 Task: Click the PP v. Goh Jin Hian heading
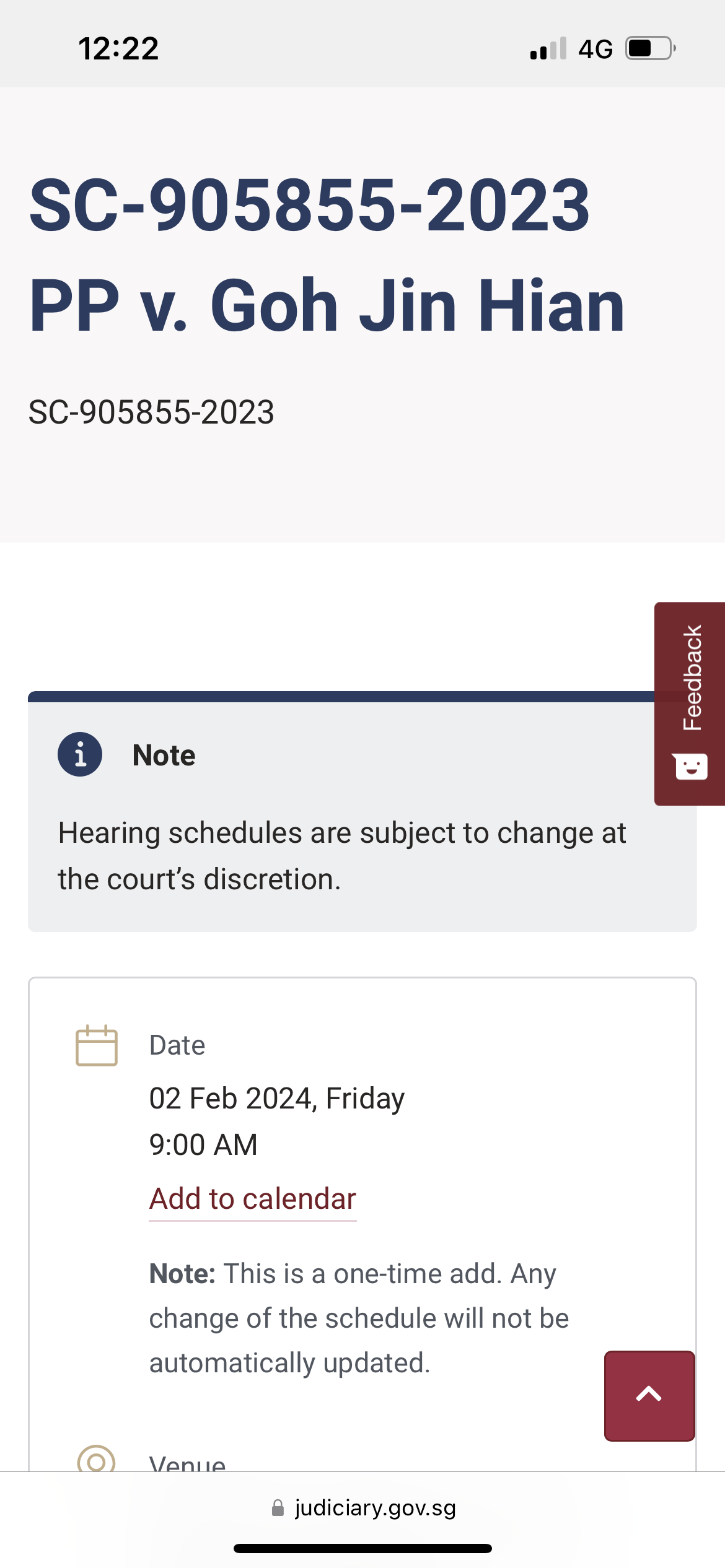tap(327, 305)
